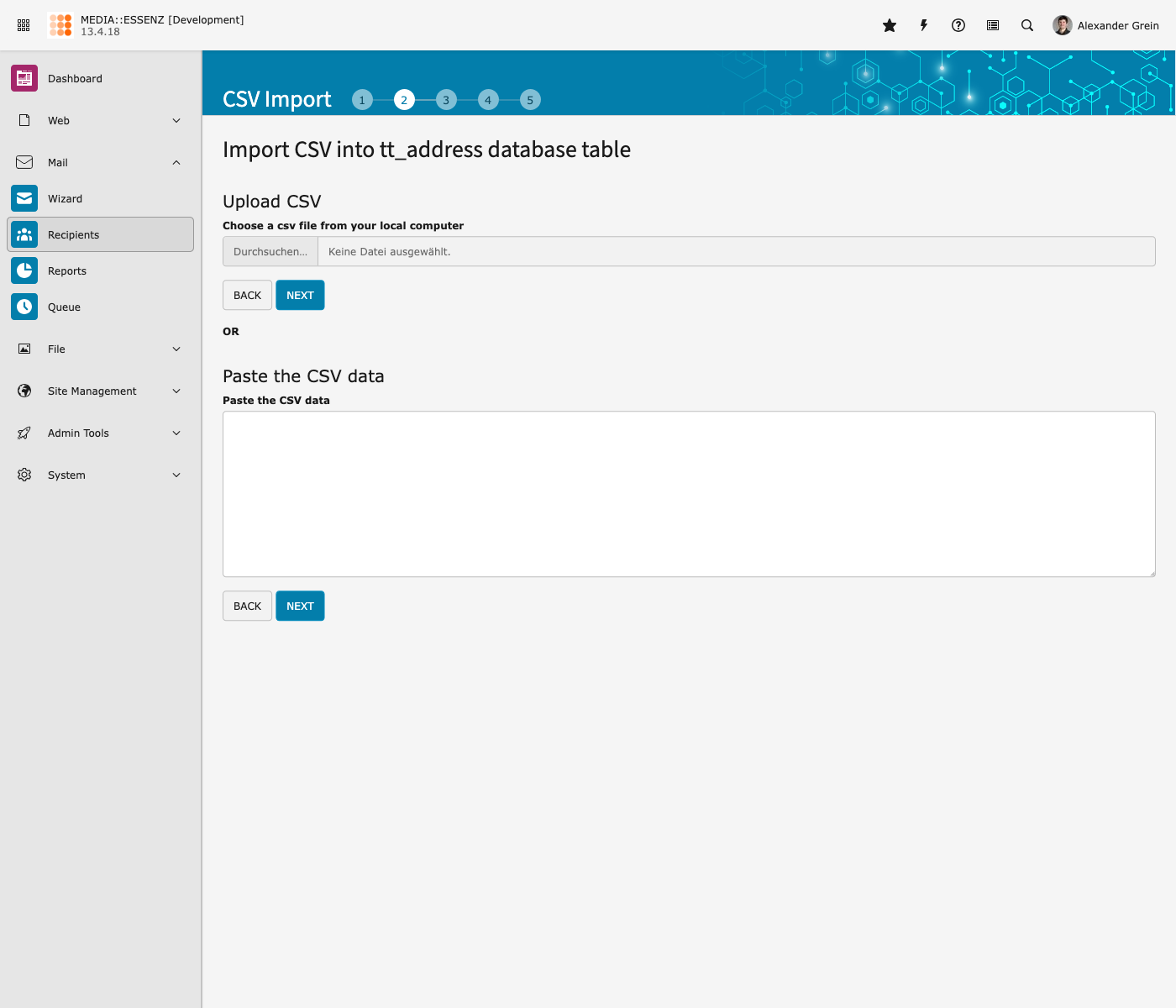This screenshot has height=1008, width=1176.
Task: Open the application information list icon
Action: coord(993,25)
